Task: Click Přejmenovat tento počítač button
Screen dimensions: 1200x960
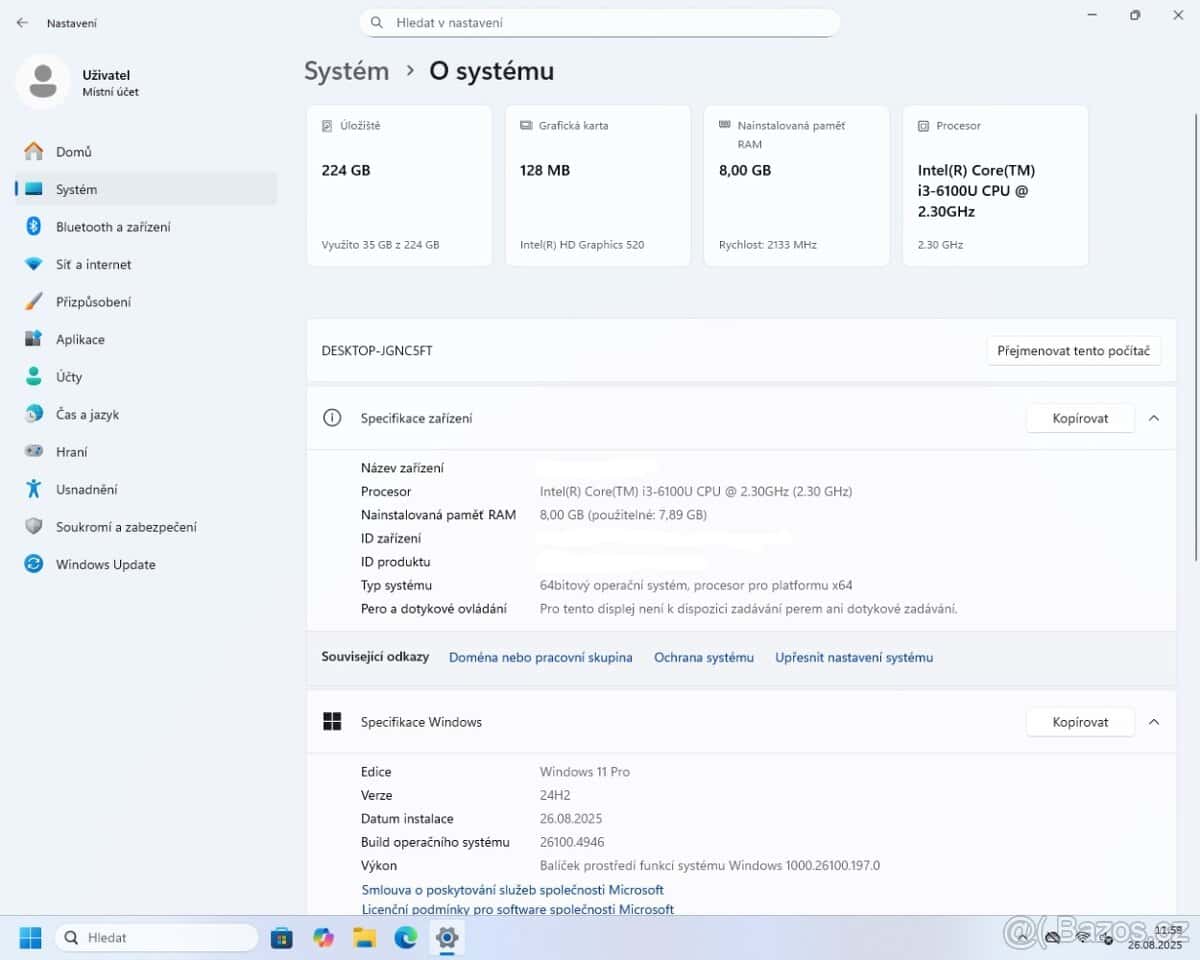Action: tap(1073, 351)
